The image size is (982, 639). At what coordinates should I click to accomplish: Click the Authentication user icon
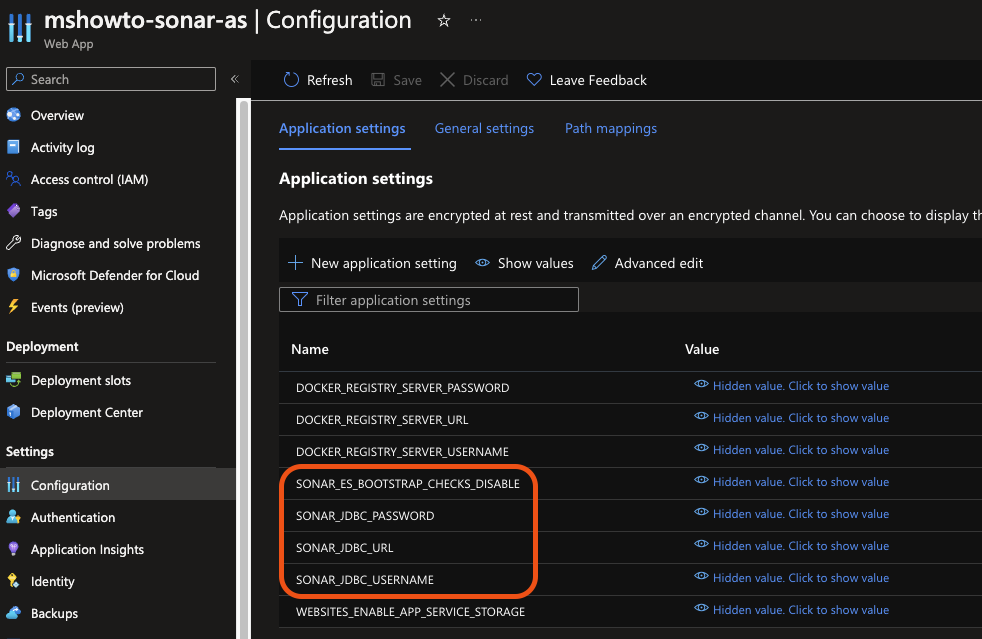[x=14, y=517]
